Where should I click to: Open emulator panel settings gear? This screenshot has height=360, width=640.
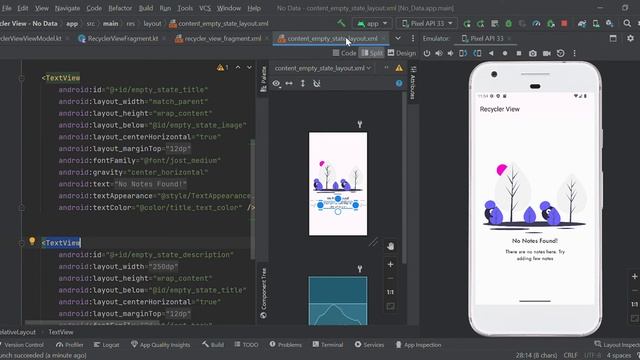(x=630, y=38)
